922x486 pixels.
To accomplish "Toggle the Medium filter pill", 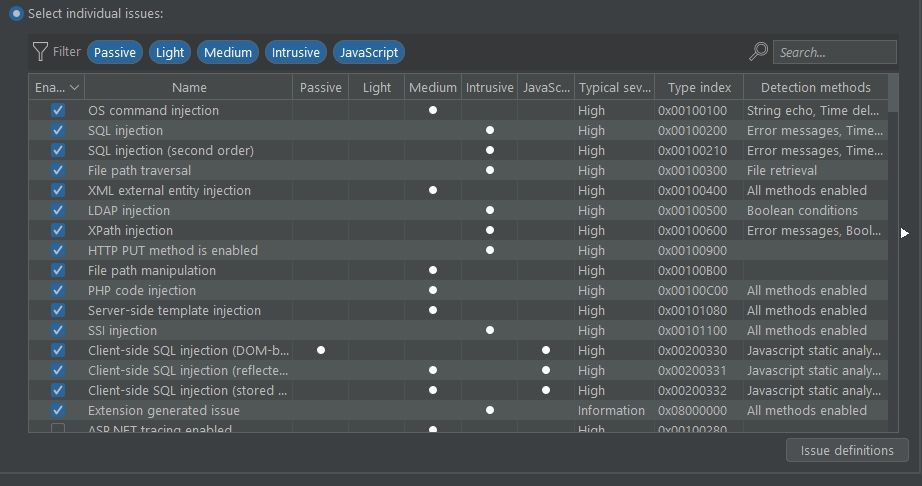I will [x=228, y=52].
